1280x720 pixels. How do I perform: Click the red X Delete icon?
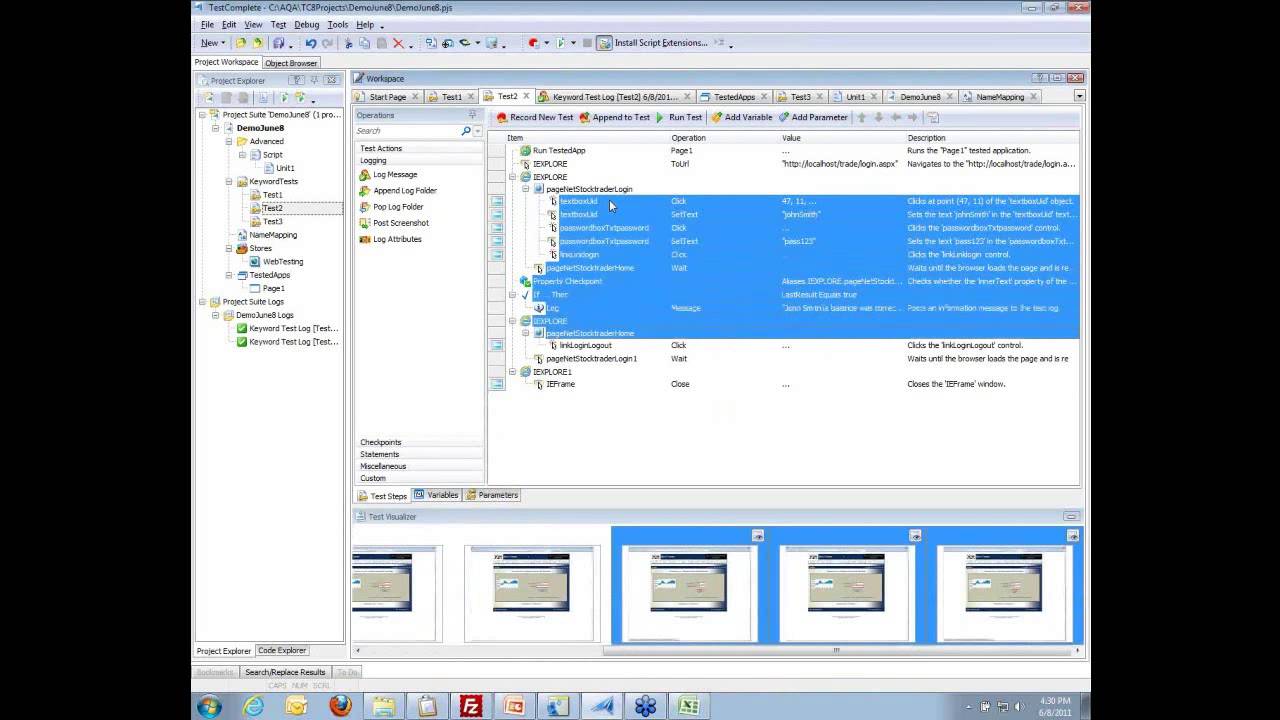tap(398, 43)
